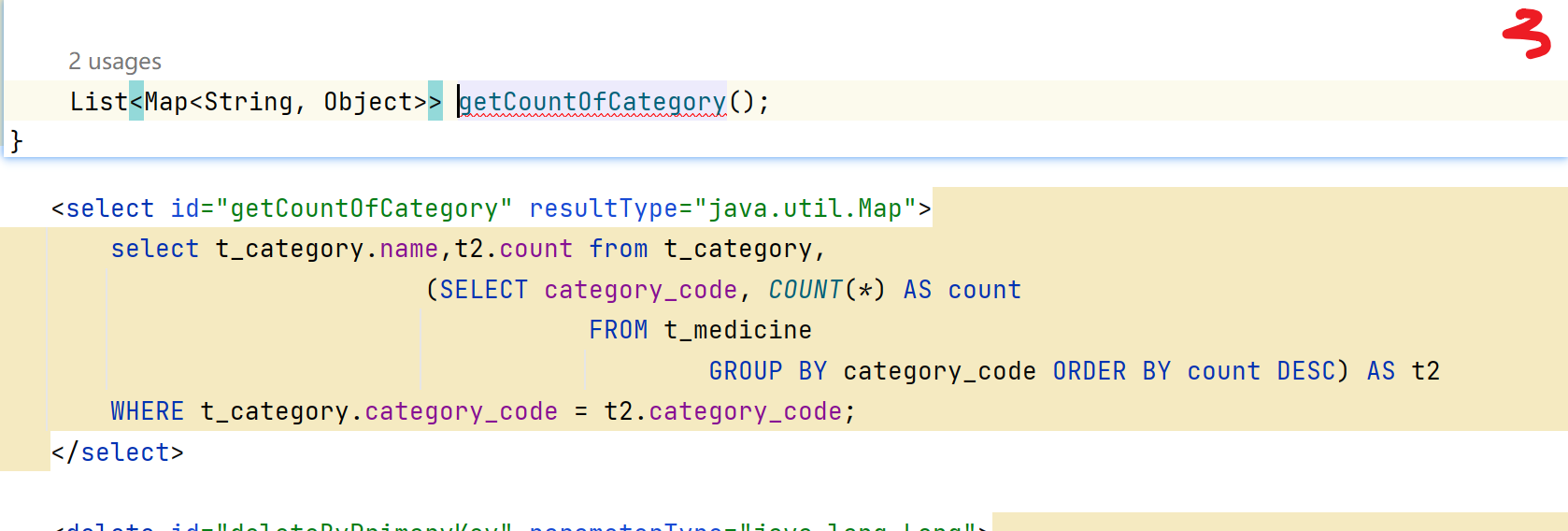Click the "java.util.Map" resultType value

805,208
